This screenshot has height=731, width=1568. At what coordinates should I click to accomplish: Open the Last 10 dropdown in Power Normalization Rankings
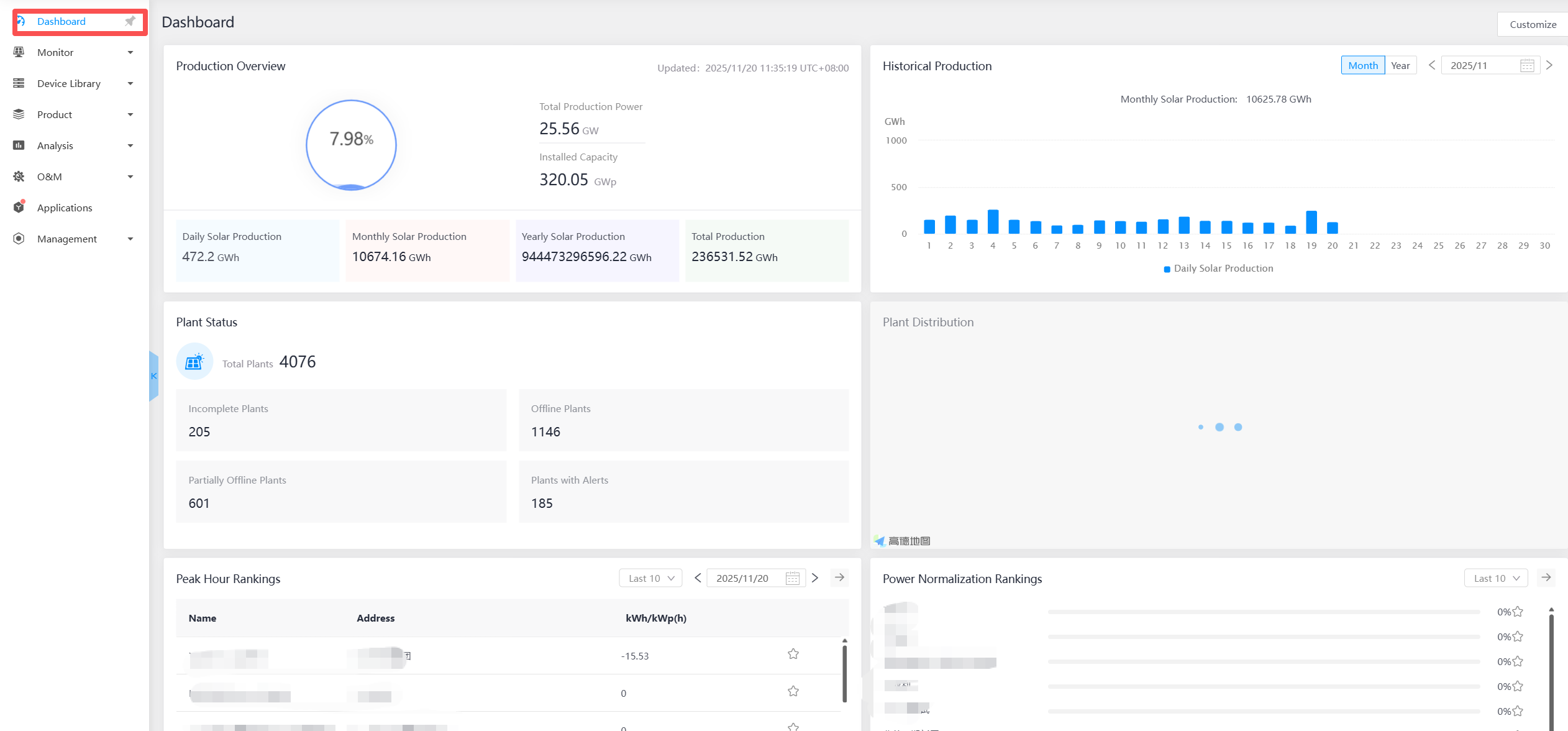pyautogui.click(x=1495, y=579)
